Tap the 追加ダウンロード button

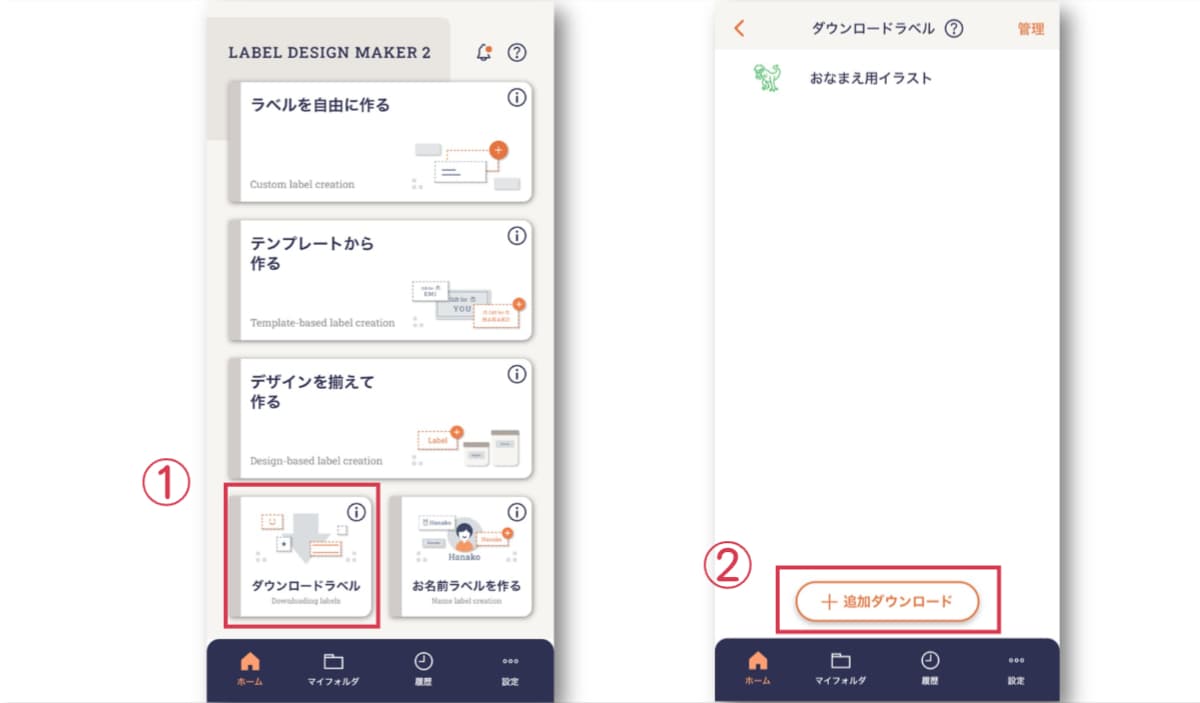click(x=887, y=602)
